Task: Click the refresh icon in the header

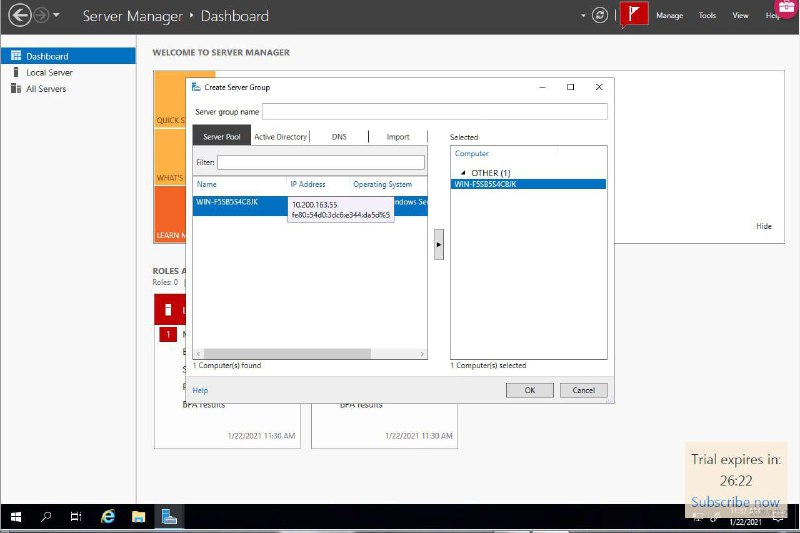Action: coord(600,15)
